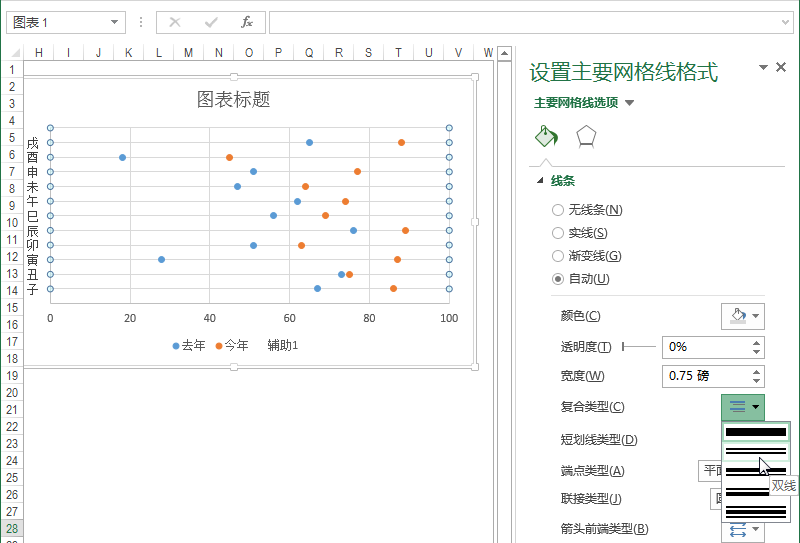
Task: Expand the 主要网格线选项 dropdown
Action: 630,103
